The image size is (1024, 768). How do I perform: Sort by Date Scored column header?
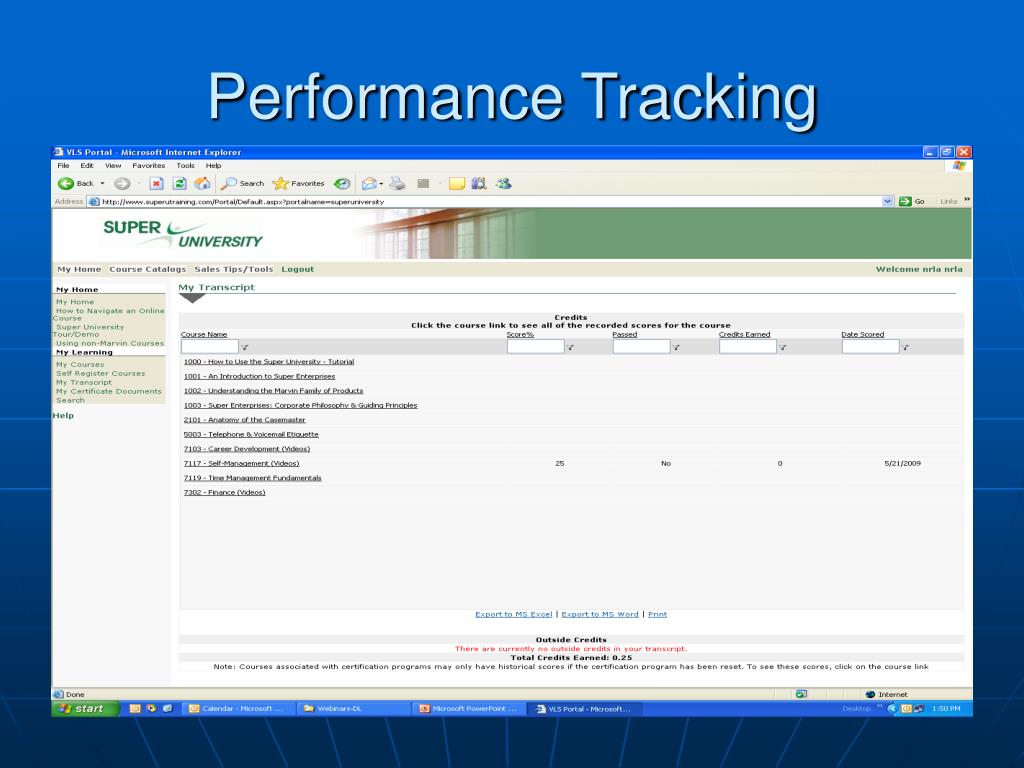[x=863, y=334]
